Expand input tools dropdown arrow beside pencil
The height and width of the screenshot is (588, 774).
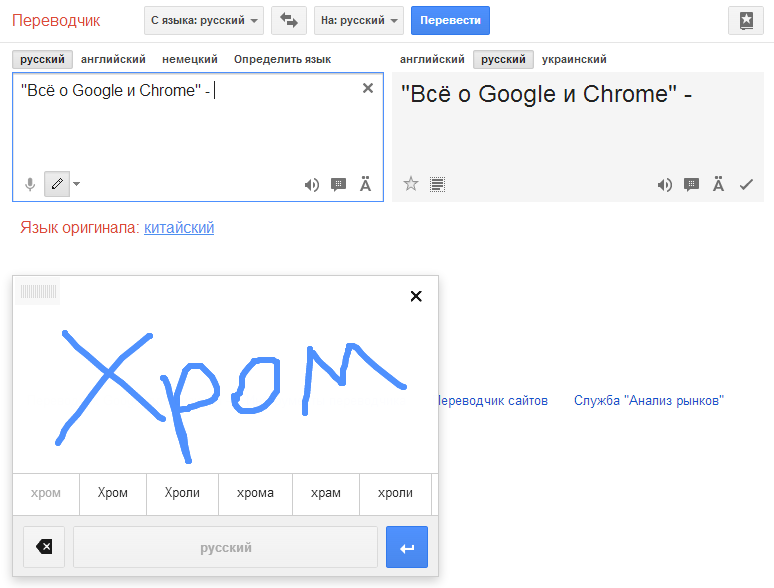point(77,184)
